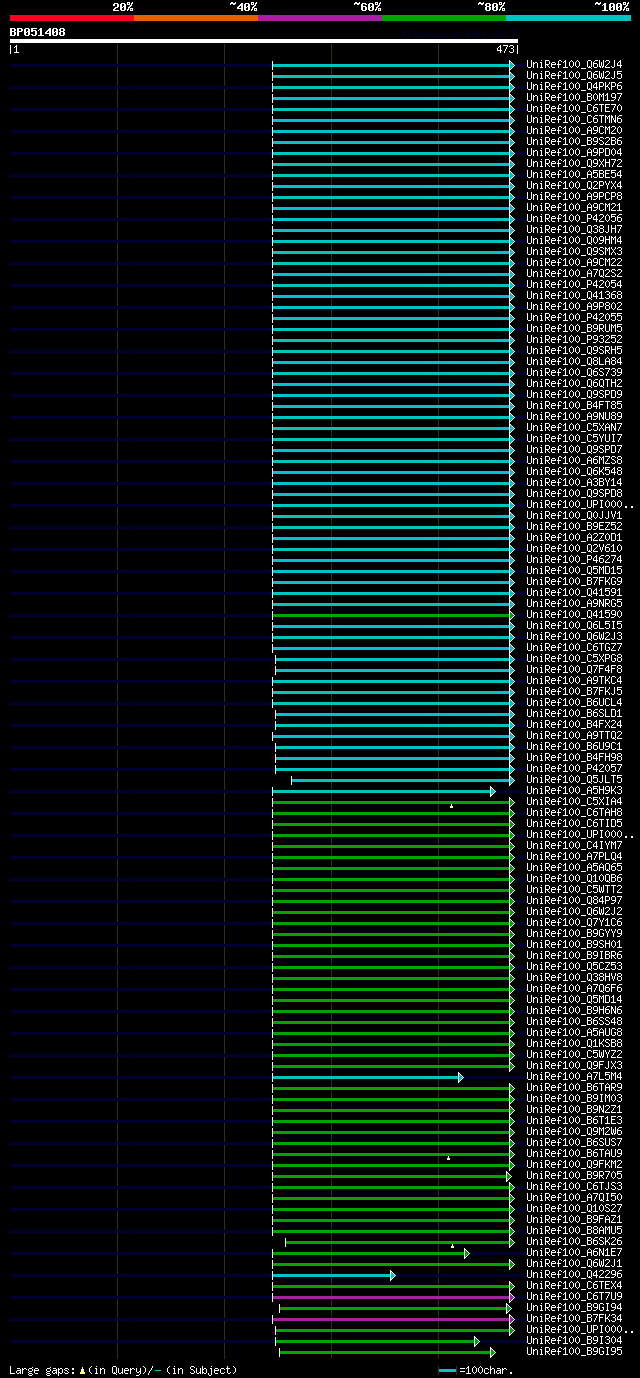Open the UniRef100_P46274 hit

click(x=574, y=559)
